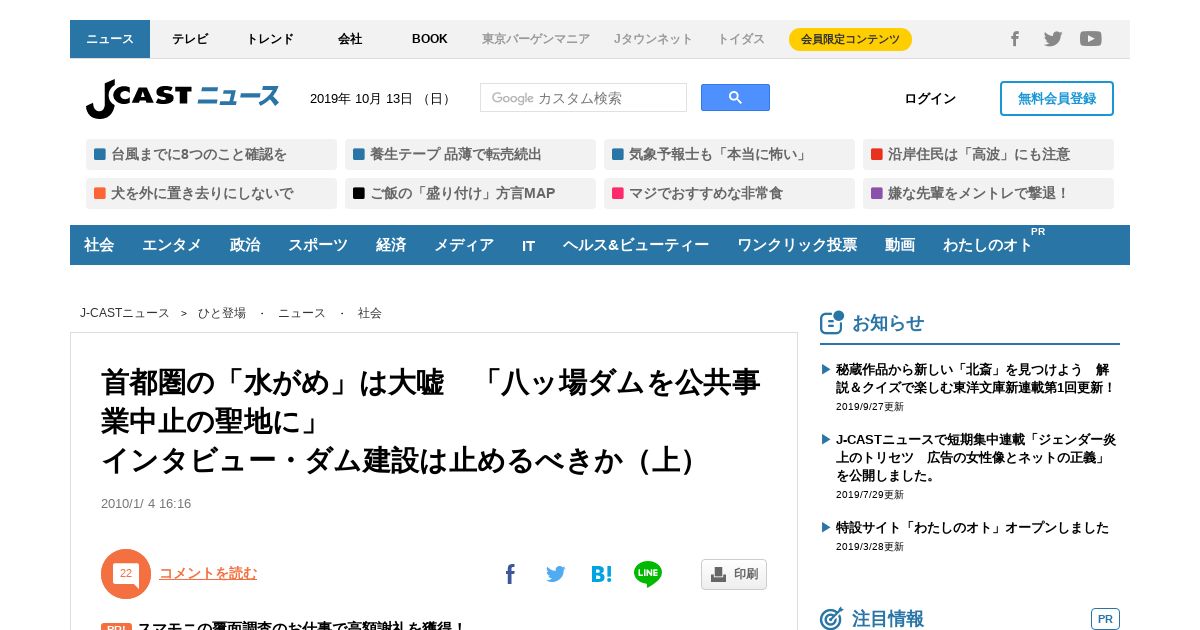
Task: Open notice about 秘蔵作品から新しい「北斎」
Action: [x=975, y=378]
